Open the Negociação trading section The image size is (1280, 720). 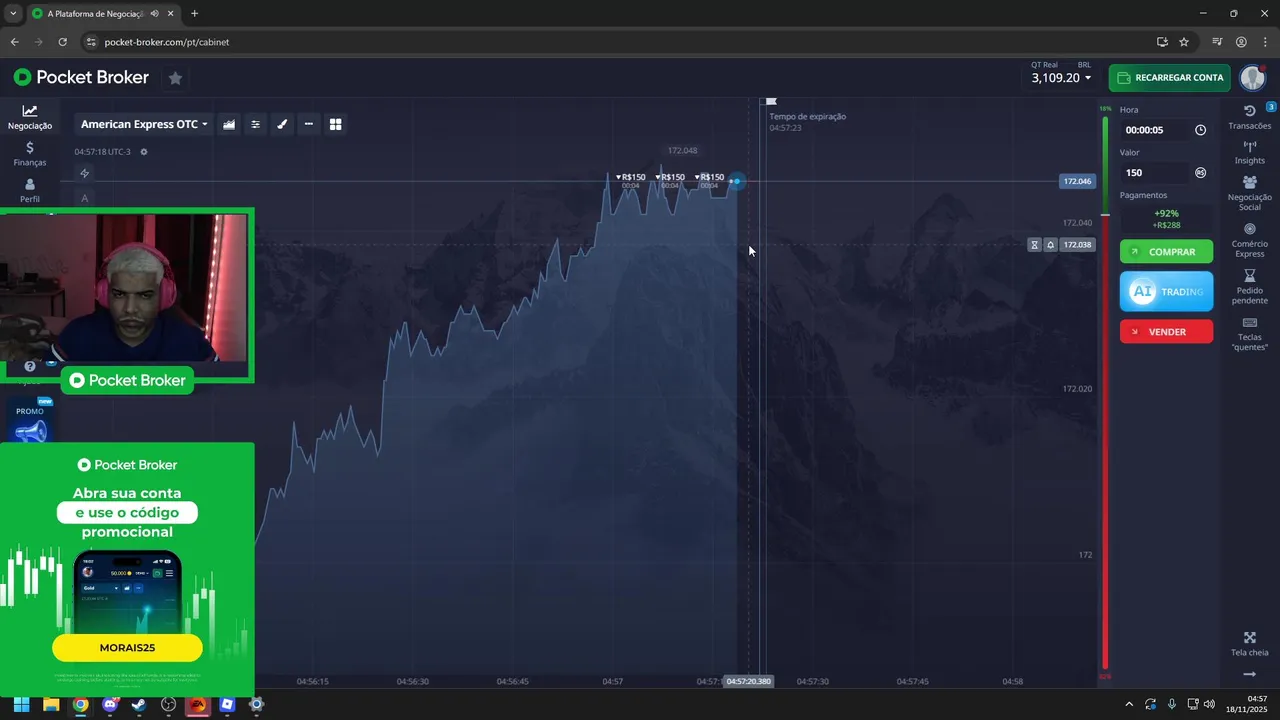pyautogui.click(x=30, y=117)
